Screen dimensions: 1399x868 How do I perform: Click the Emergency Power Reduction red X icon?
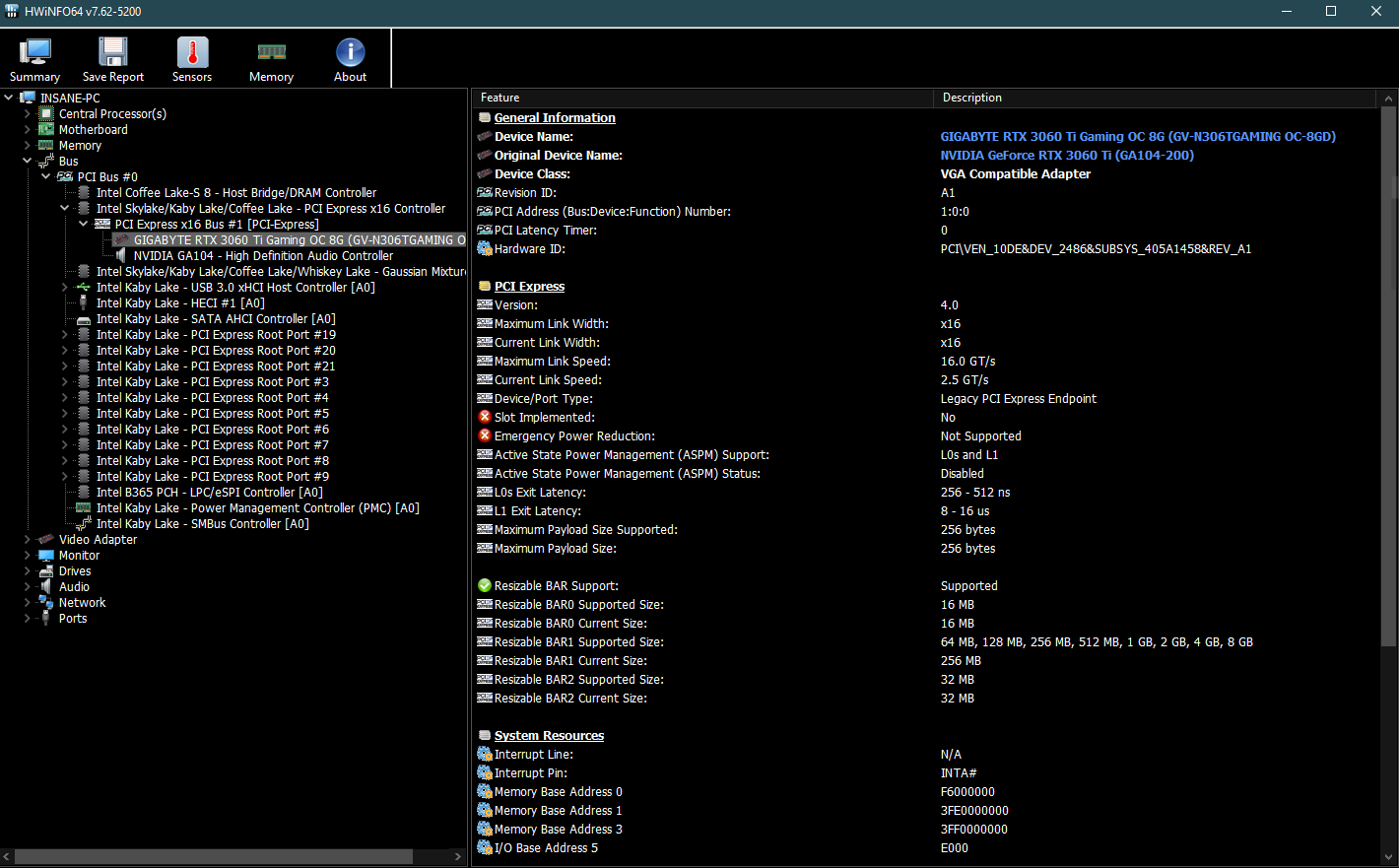(x=485, y=435)
